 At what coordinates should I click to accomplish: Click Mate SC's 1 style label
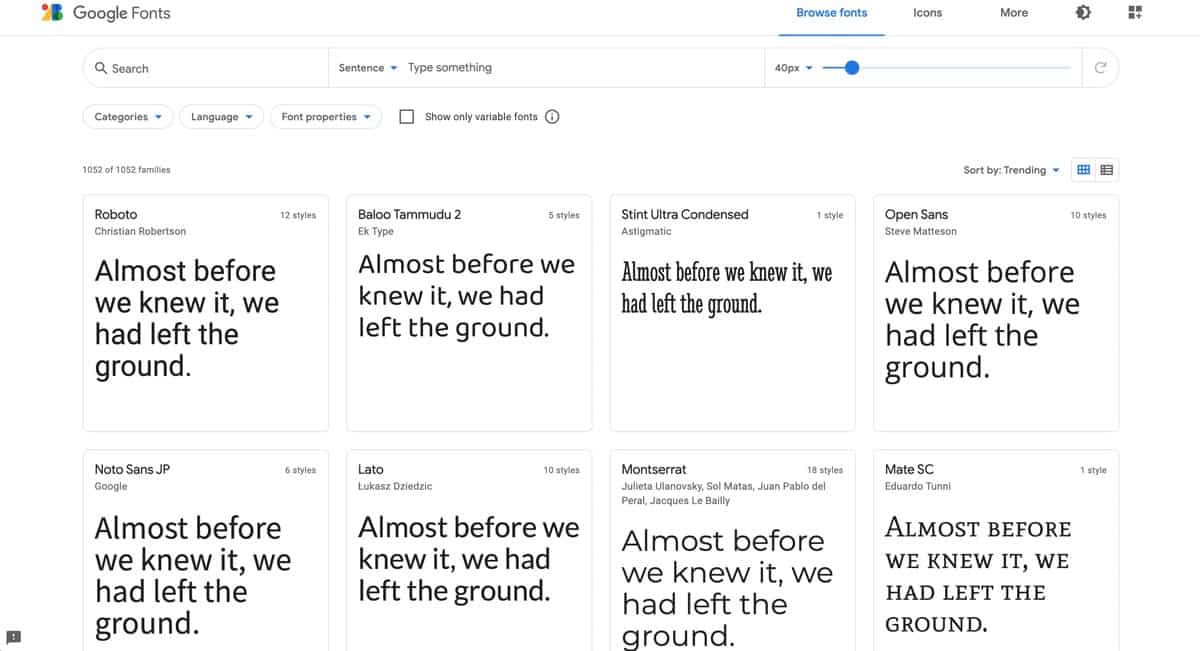click(1093, 470)
